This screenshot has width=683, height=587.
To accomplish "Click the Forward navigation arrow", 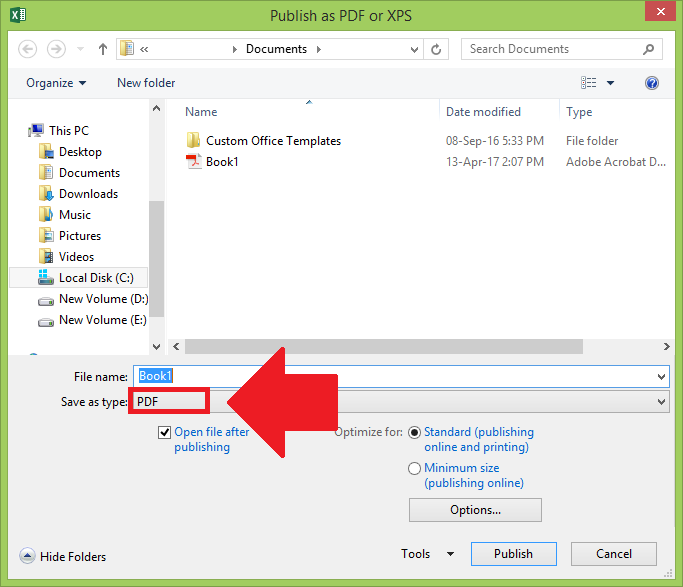I will point(56,49).
